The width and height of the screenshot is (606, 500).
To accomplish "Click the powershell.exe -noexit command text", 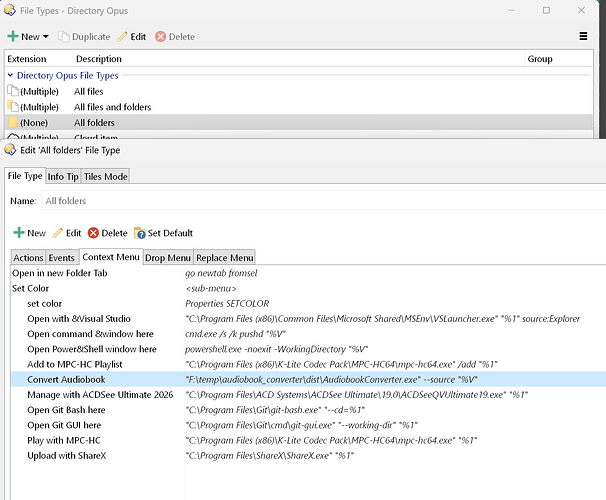I will click(277, 349).
